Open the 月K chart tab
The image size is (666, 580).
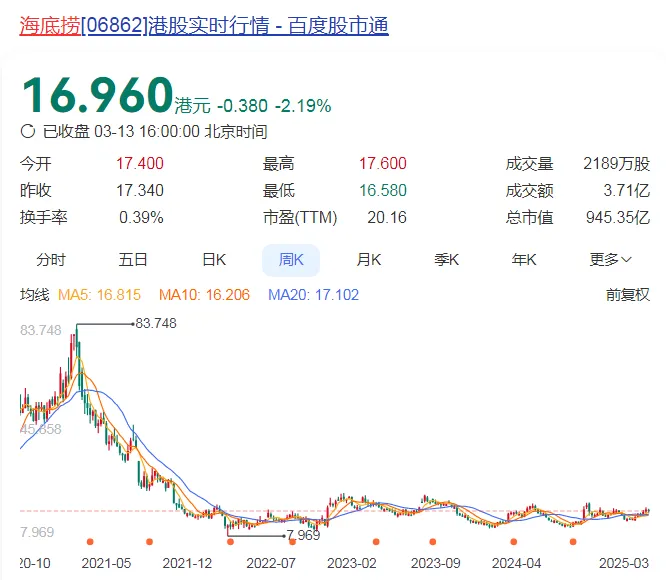(369, 259)
